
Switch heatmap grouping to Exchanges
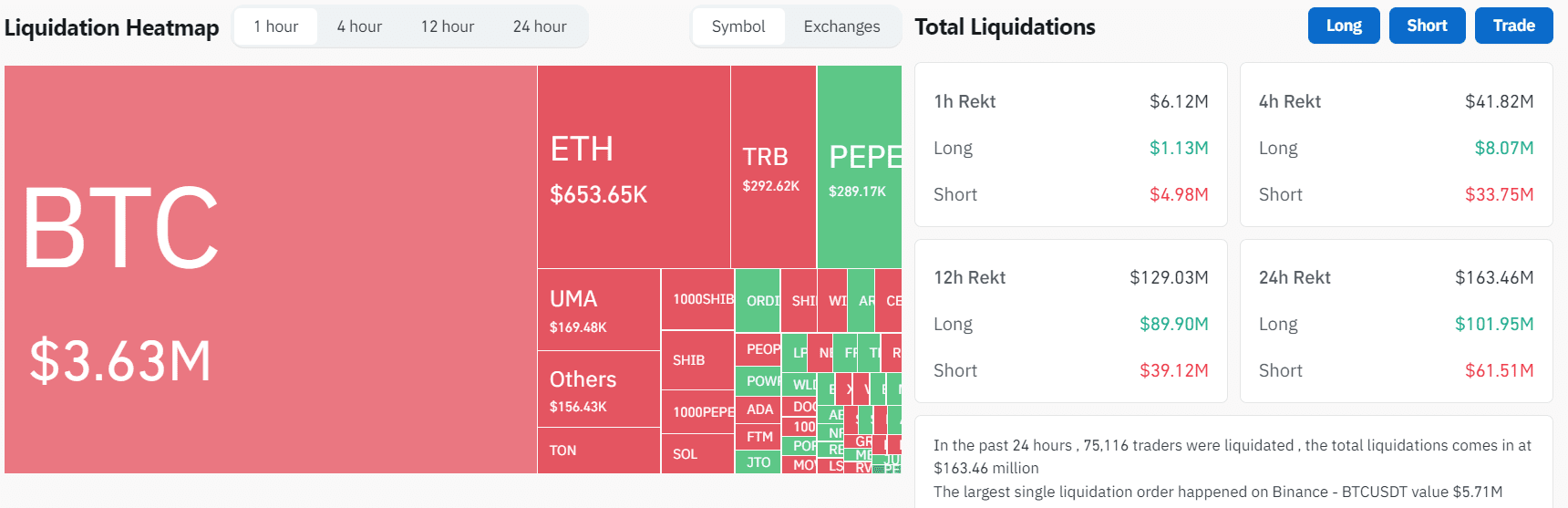click(841, 26)
